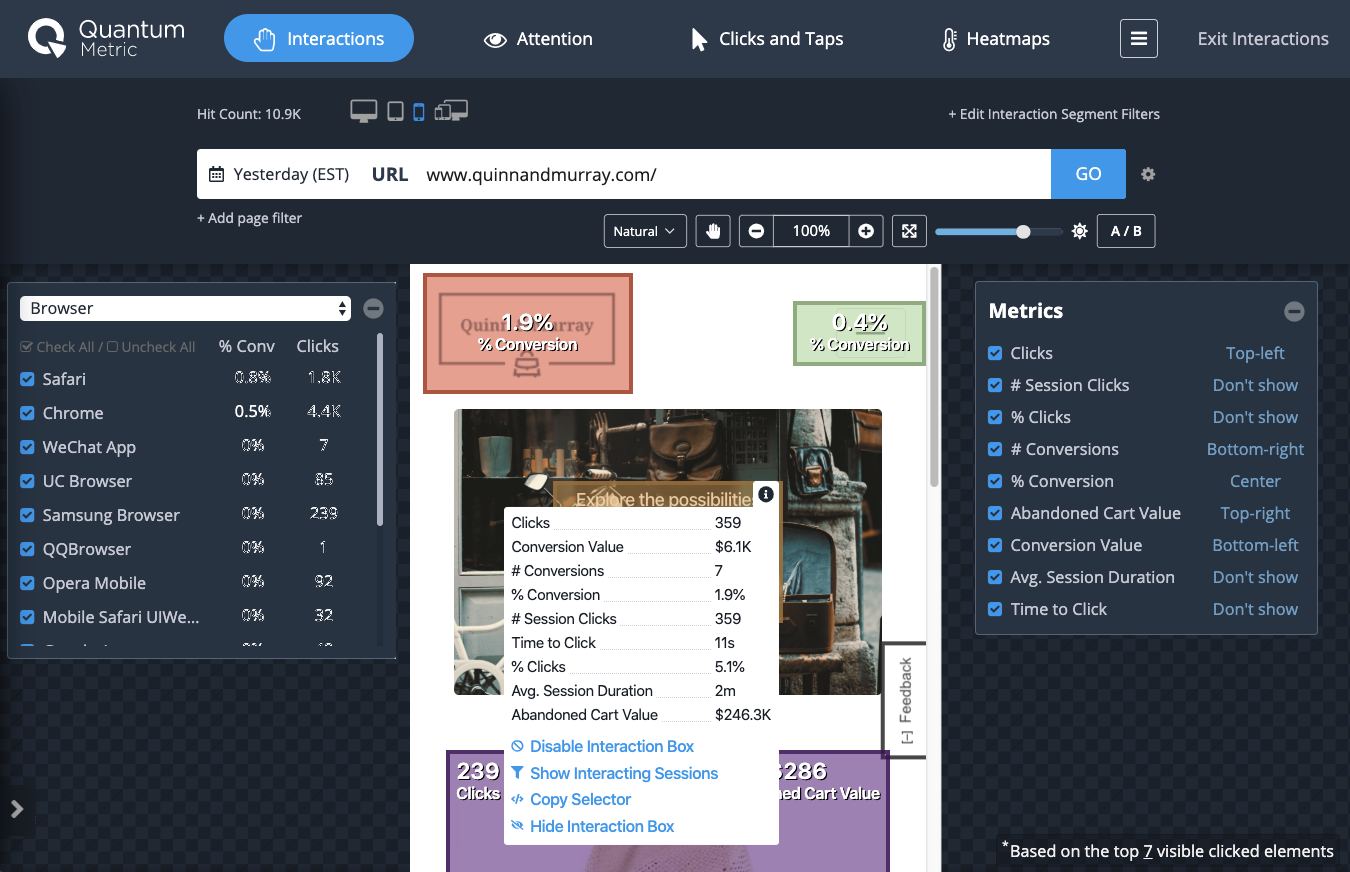Switch to the Heatmaps tab
Viewport: 1350px width, 872px height.
point(996,39)
